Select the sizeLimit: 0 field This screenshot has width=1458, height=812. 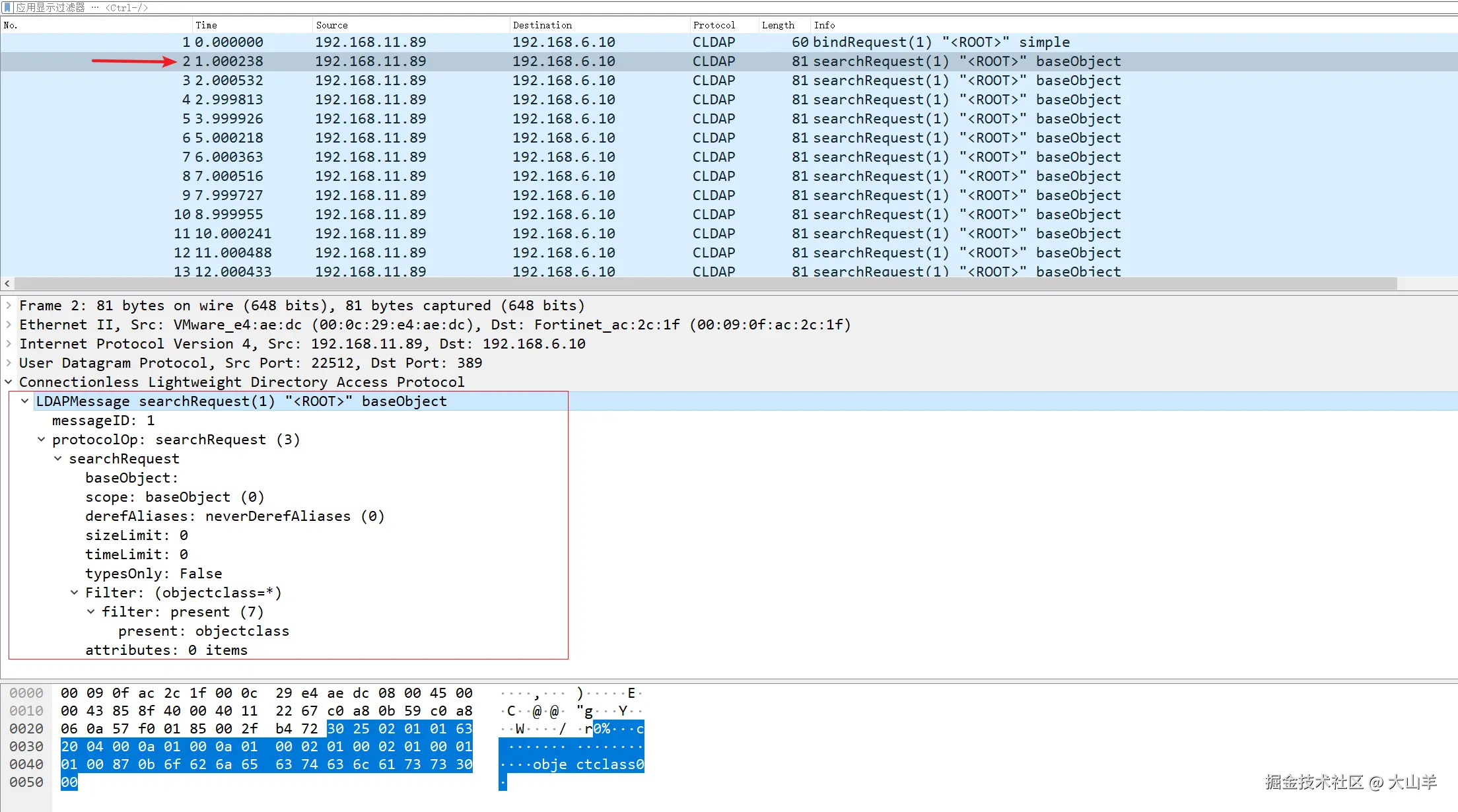coord(136,535)
